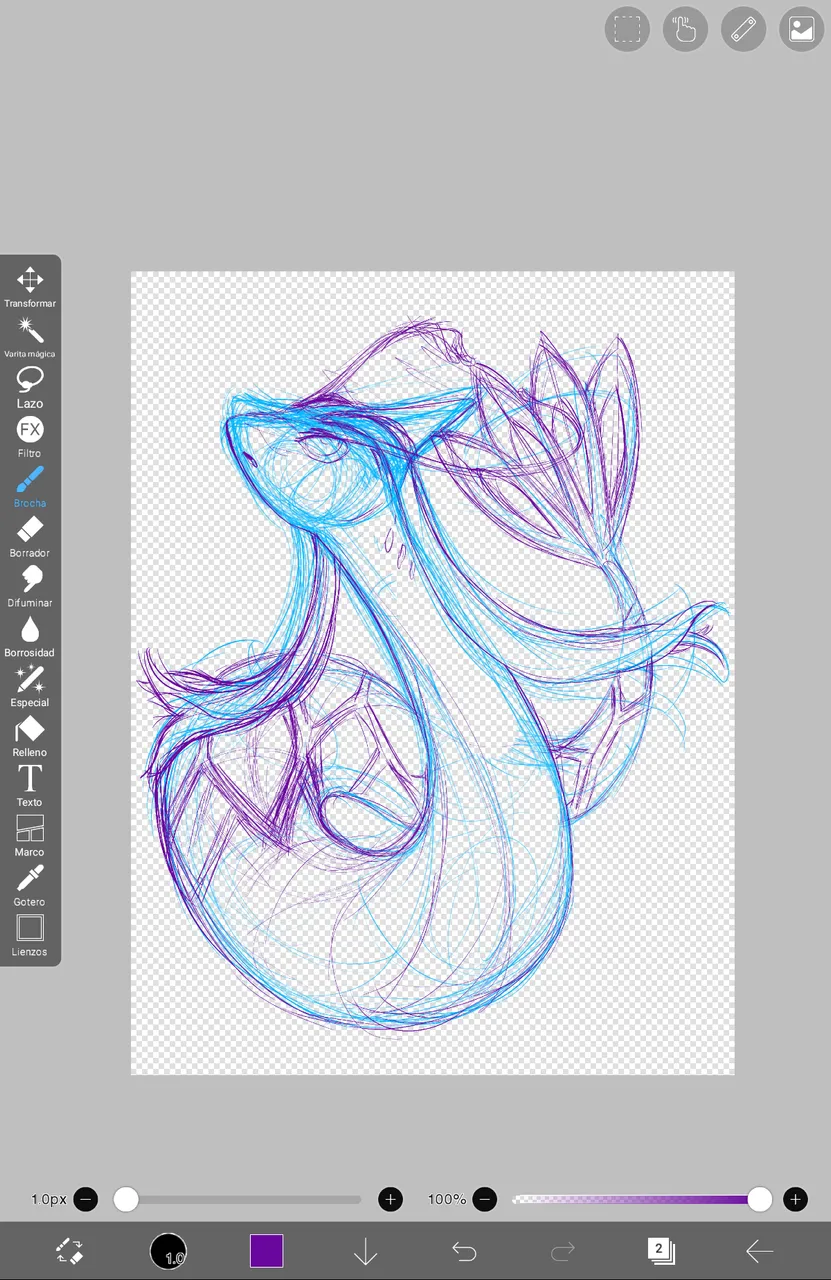Open the Lienzos canvas tool
Screen dimensions: 831x1280
pos(30,936)
